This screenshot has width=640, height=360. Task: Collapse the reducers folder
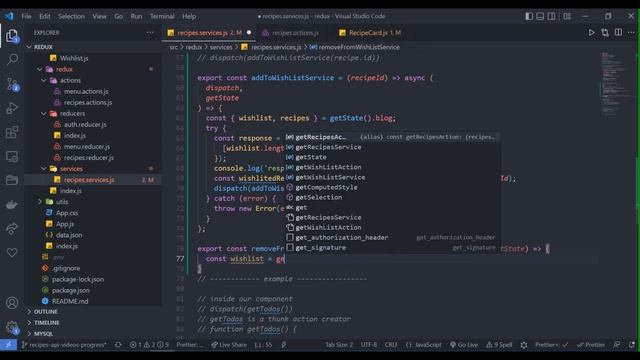click(x=44, y=113)
